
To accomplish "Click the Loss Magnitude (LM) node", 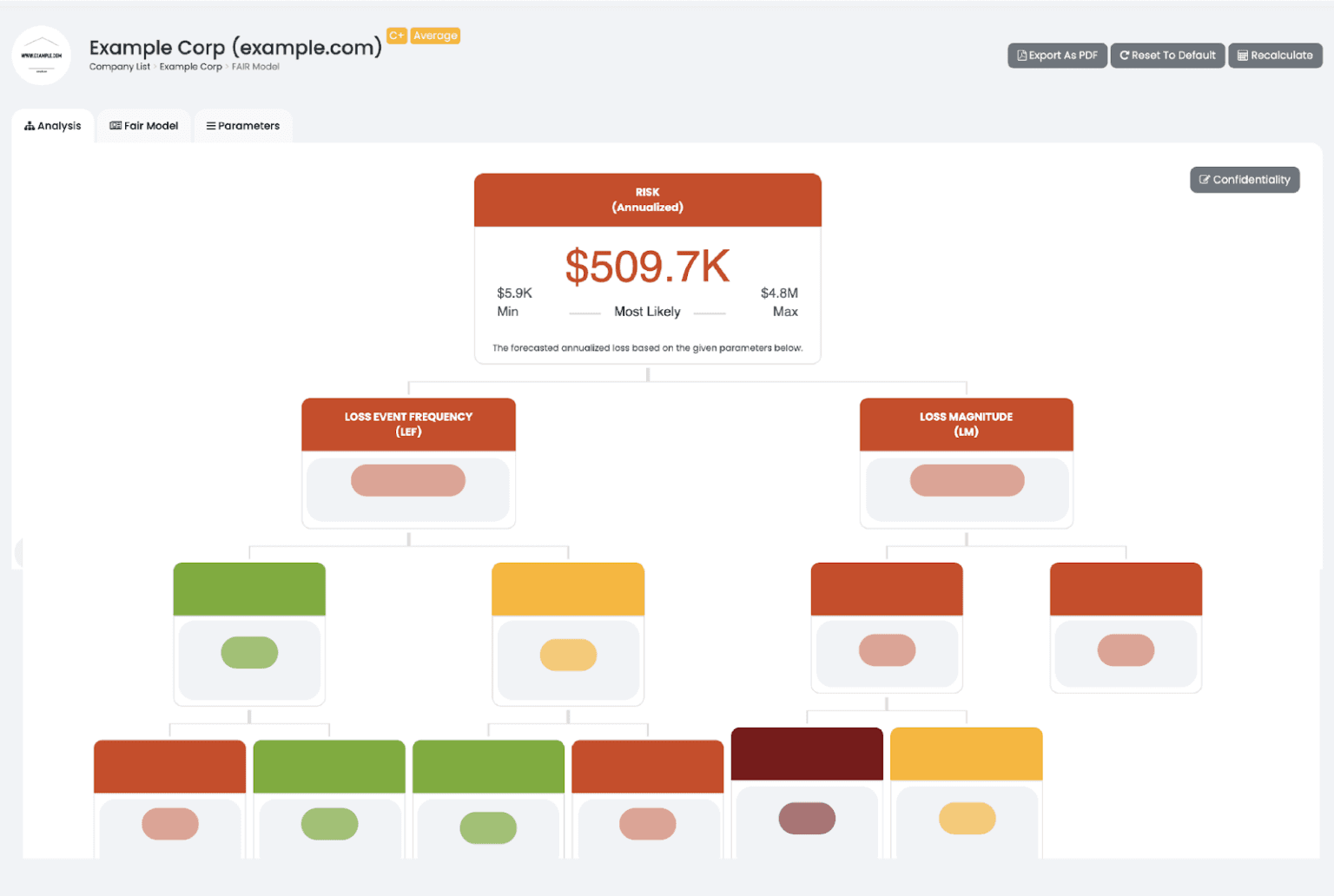I will pos(966,424).
